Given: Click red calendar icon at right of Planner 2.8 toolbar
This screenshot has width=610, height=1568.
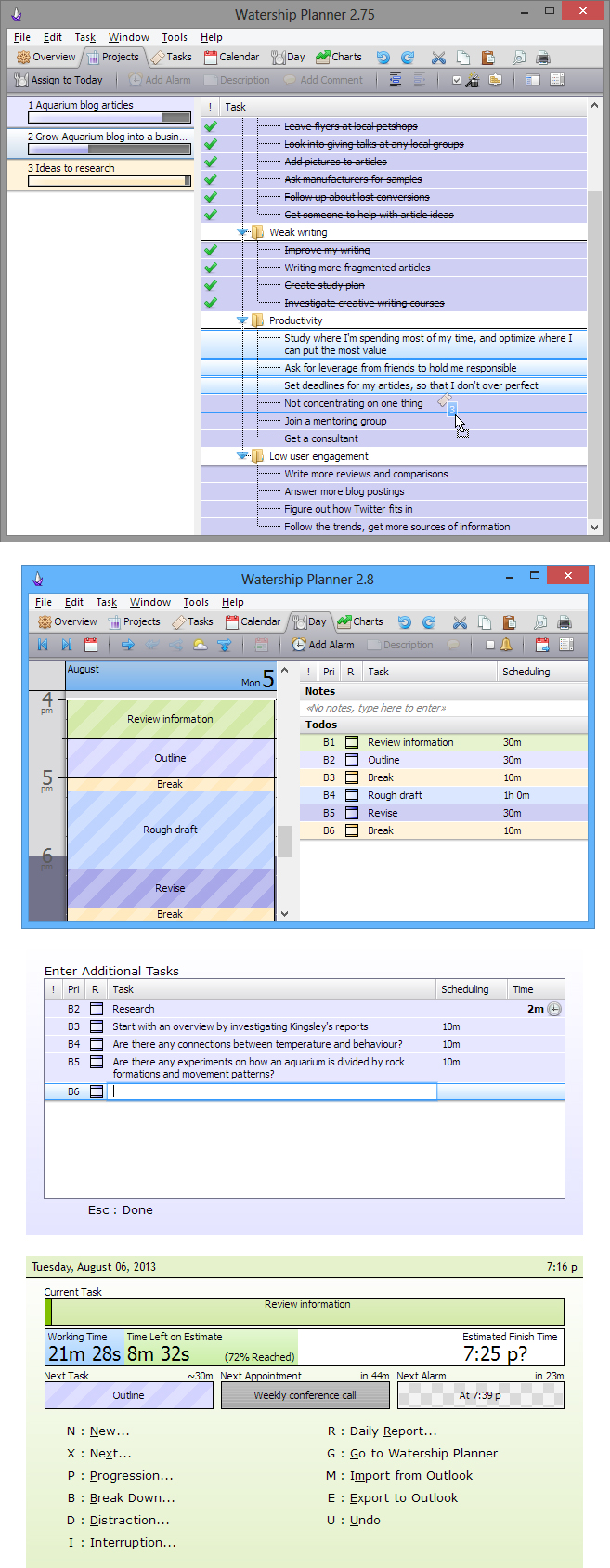Looking at the screenshot, I should click(542, 645).
